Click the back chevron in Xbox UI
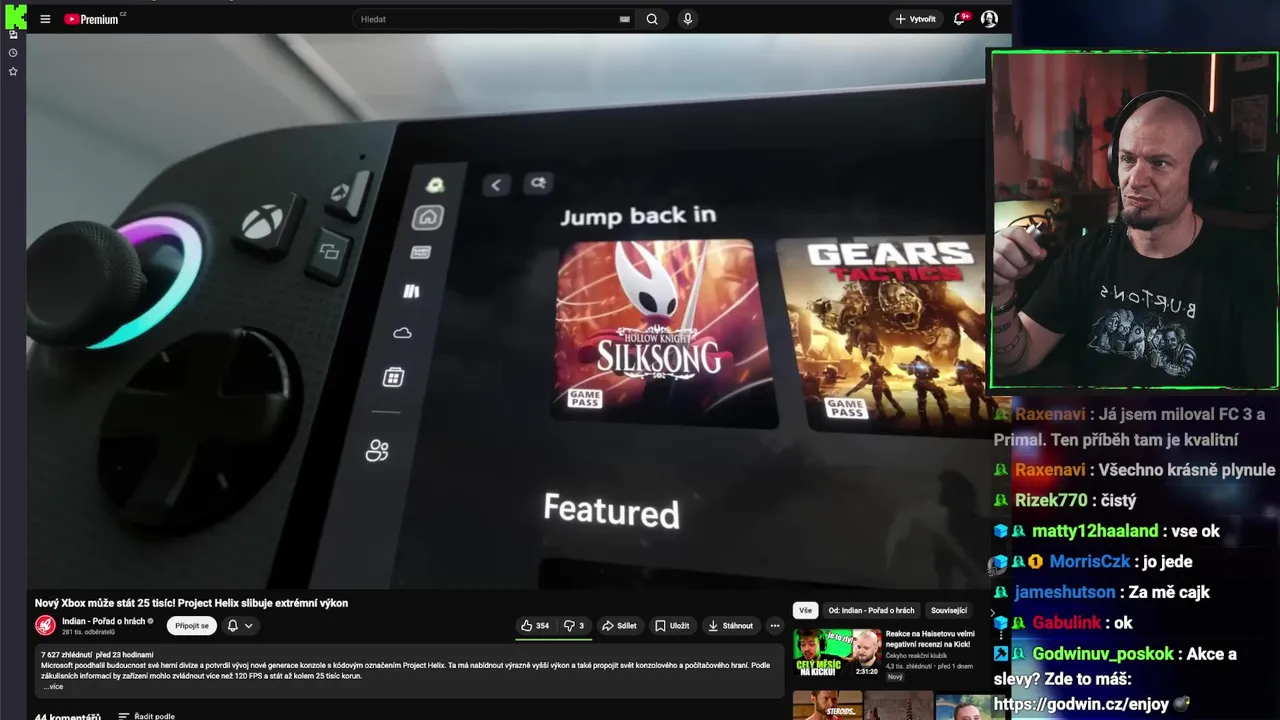1280x720 pixels. point(496,184)
